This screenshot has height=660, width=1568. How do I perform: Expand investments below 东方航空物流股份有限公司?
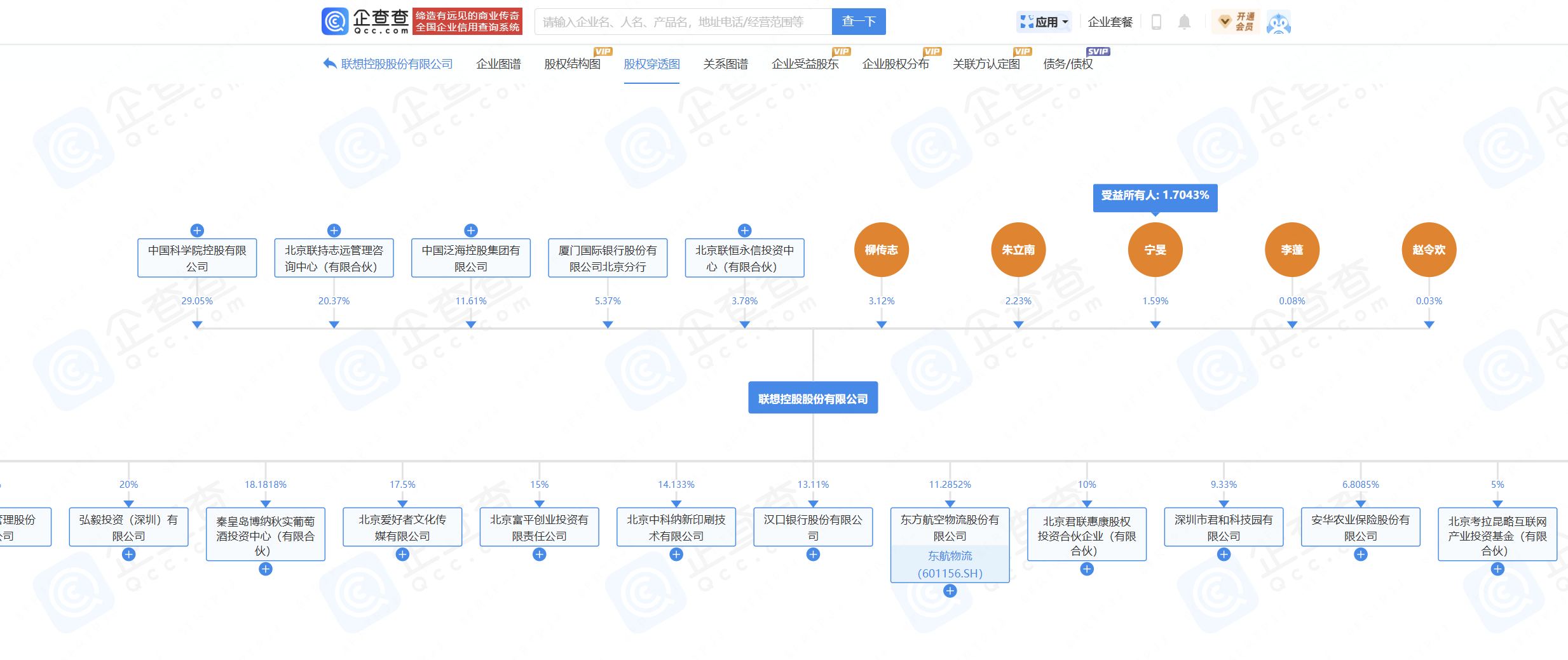950,591
